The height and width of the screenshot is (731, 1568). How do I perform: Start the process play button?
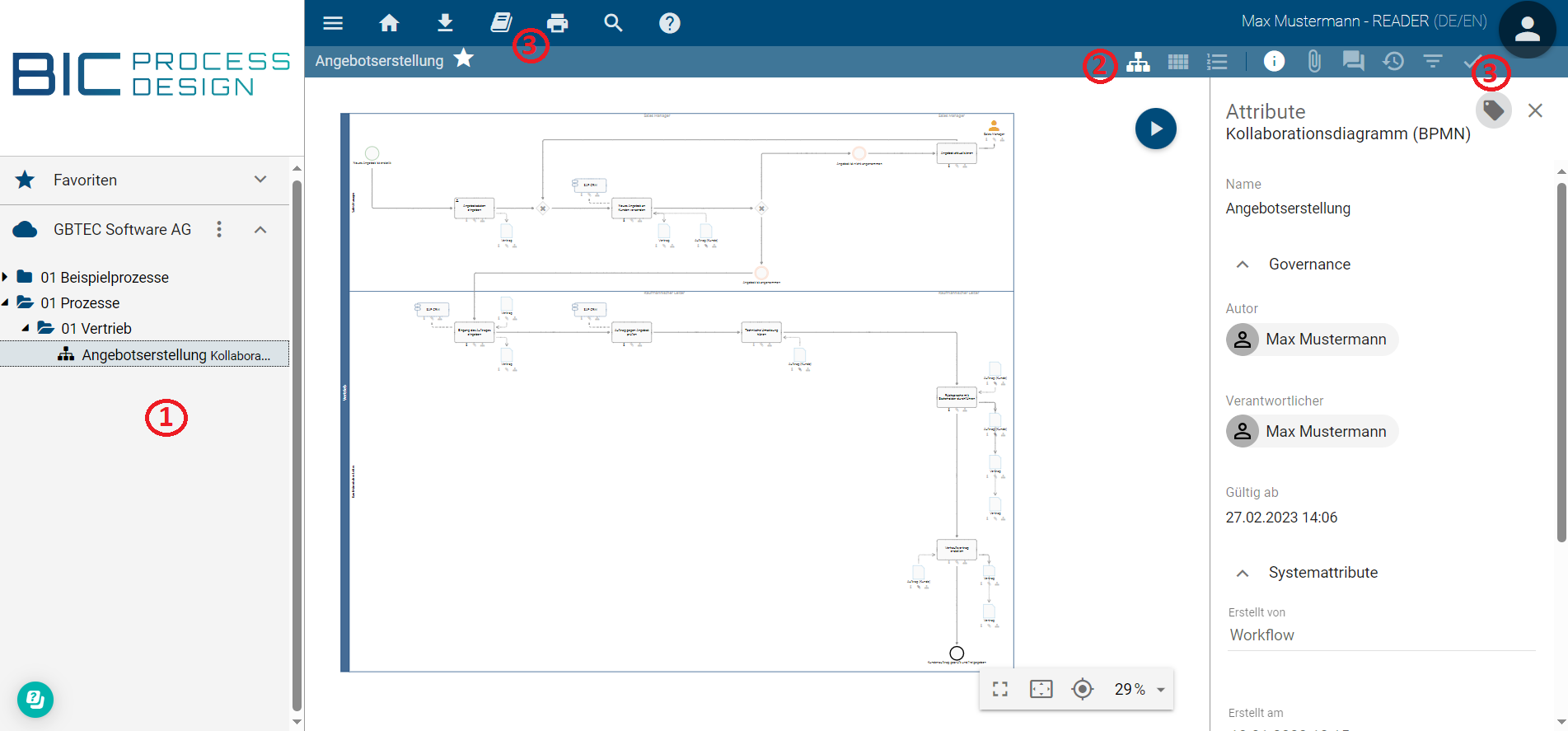(1155, 129)
